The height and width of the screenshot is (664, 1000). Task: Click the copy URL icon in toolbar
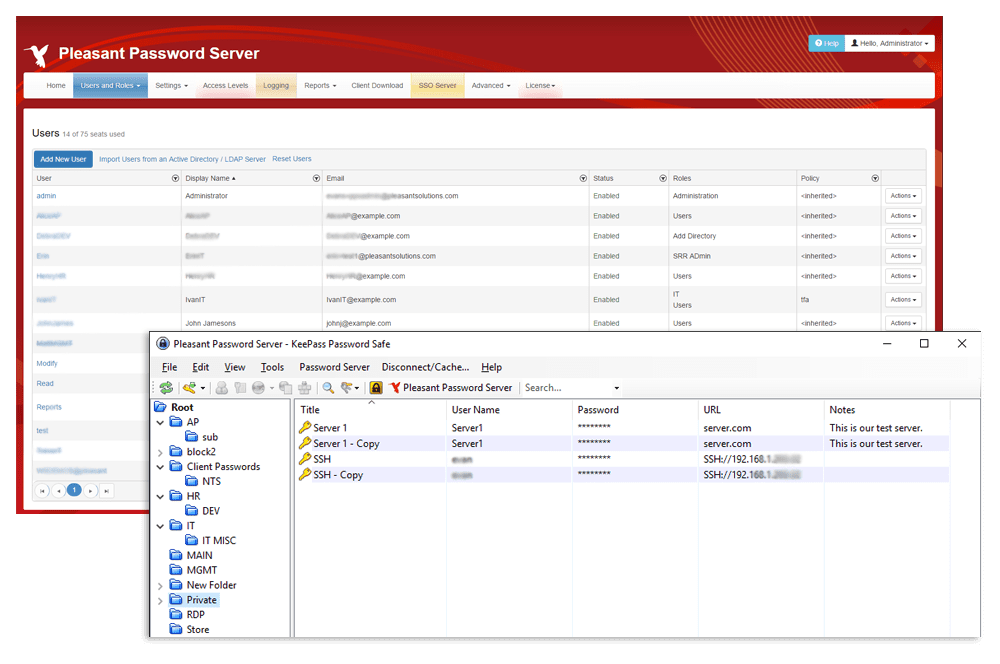286,388
